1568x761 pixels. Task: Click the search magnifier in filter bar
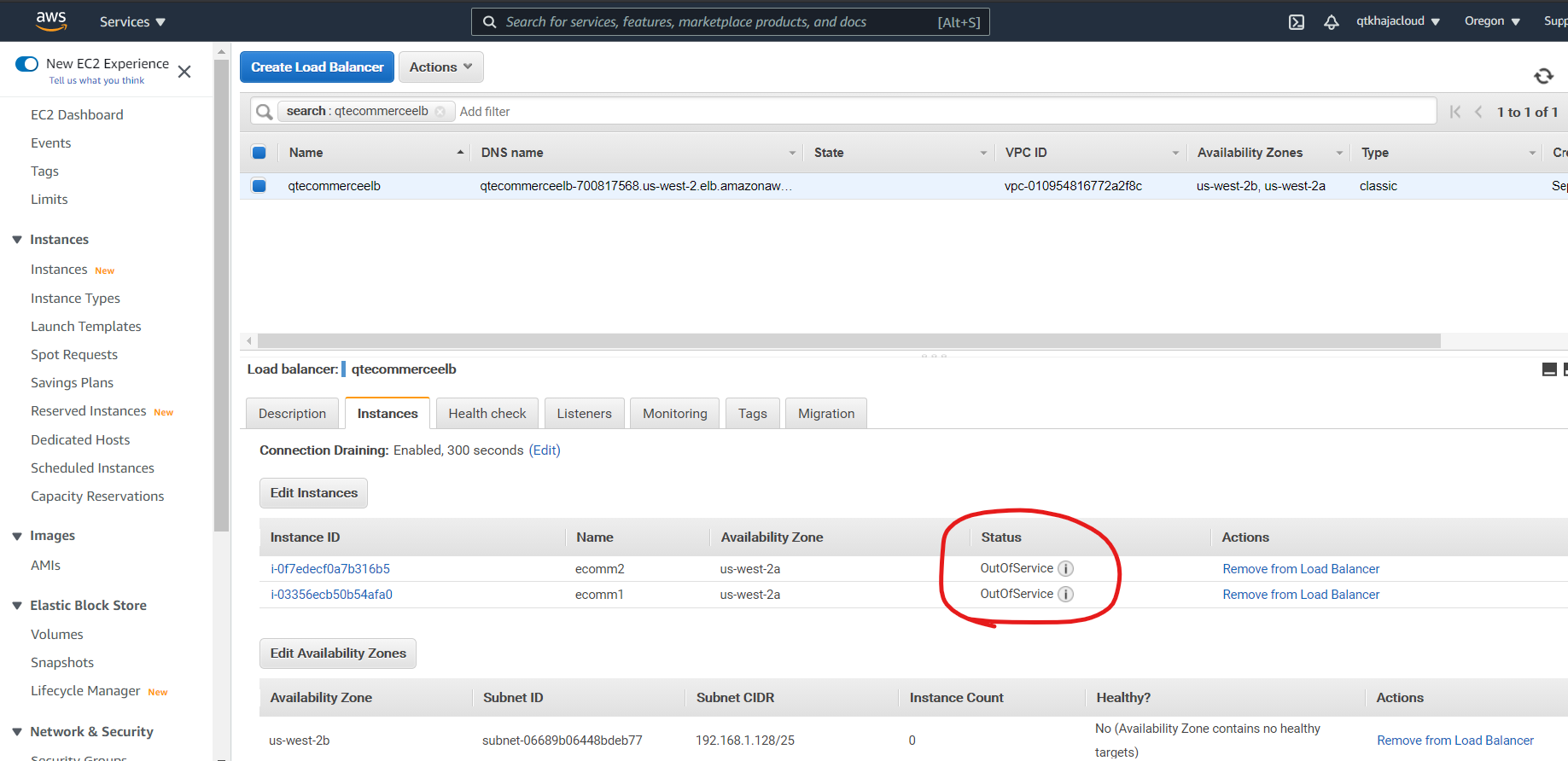pos(265,112)
